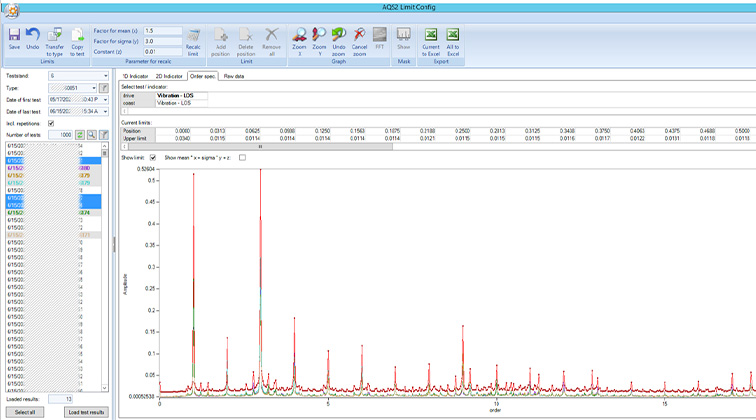Screen dimensions: 756x420
Task: Click the green refresh icon beside Number of tests
Action: point(80,135)
